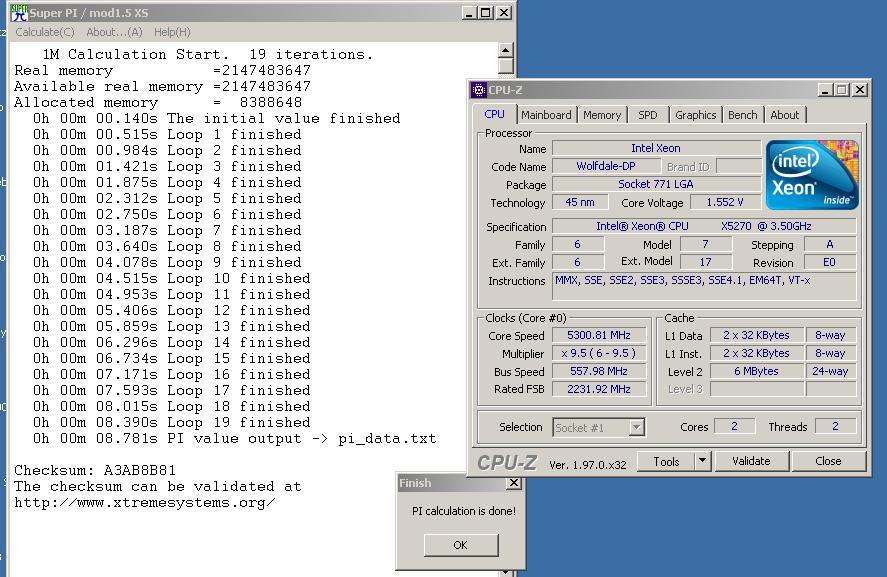
Task: Switch to the Graphics tab
Action: (695, 114)
